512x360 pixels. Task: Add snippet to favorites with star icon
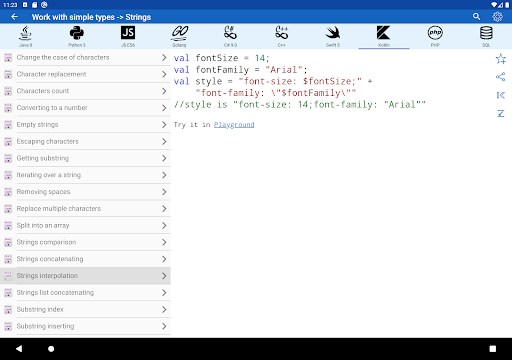point(501,59)
